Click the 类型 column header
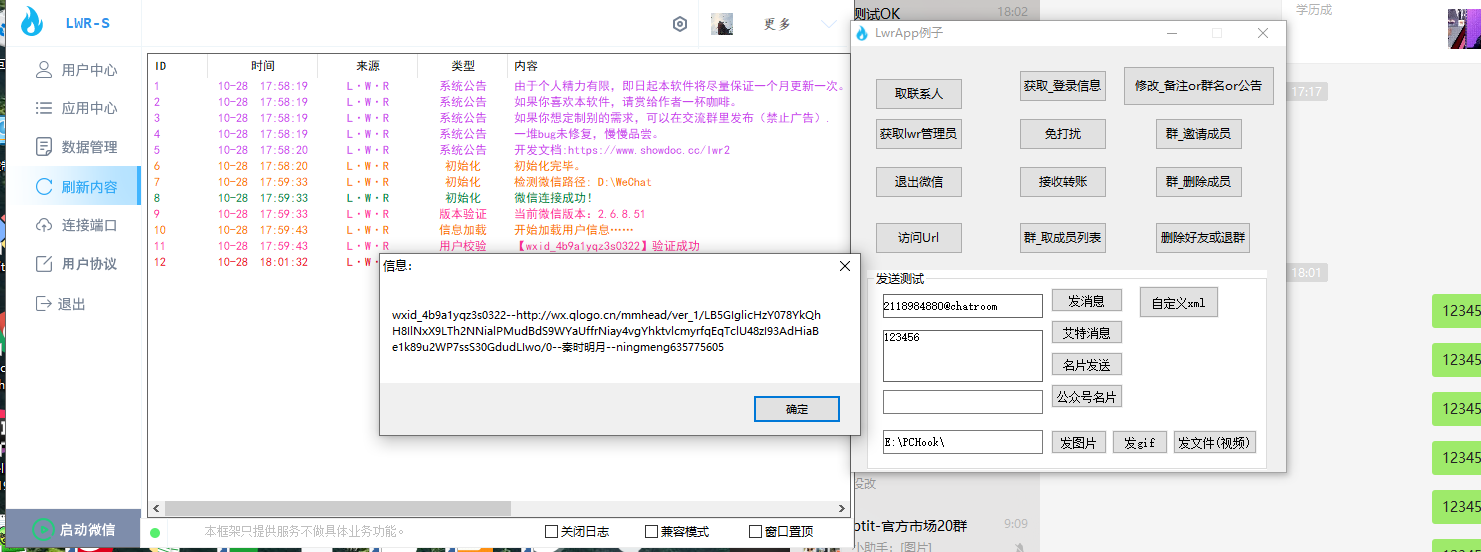 point(463,66)
